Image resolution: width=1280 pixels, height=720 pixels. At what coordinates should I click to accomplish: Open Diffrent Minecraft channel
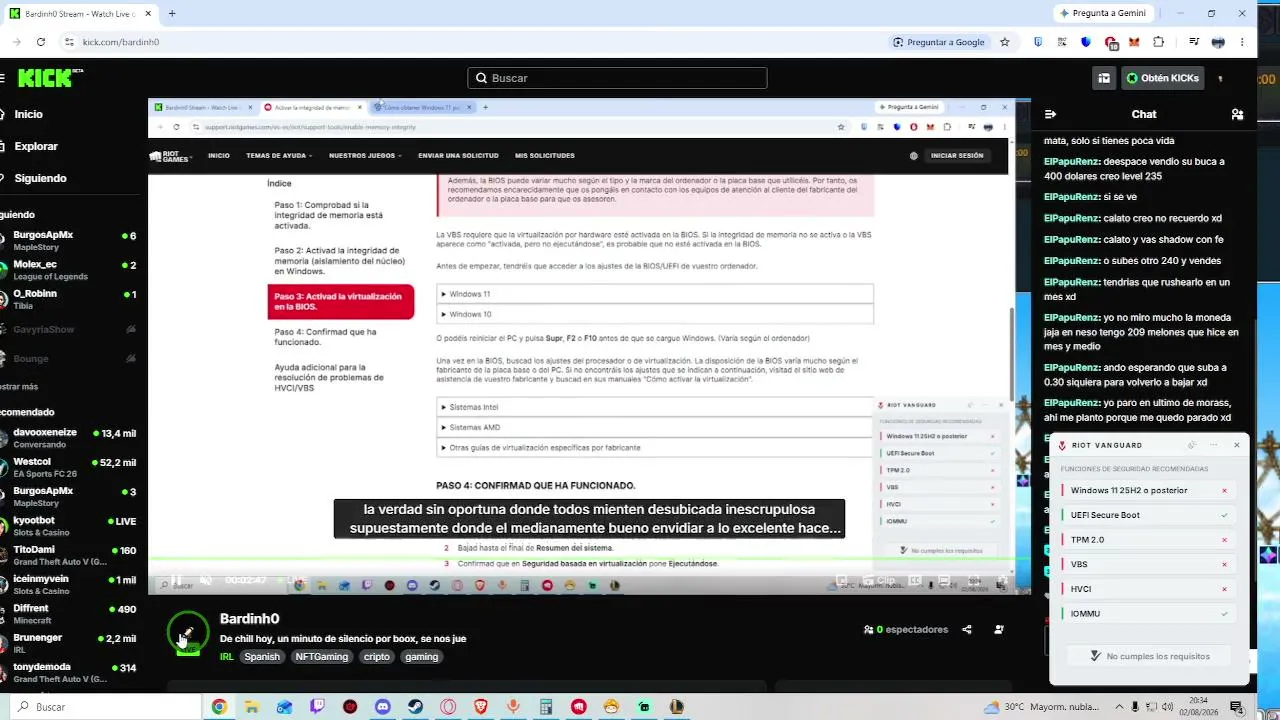[70, 614]
